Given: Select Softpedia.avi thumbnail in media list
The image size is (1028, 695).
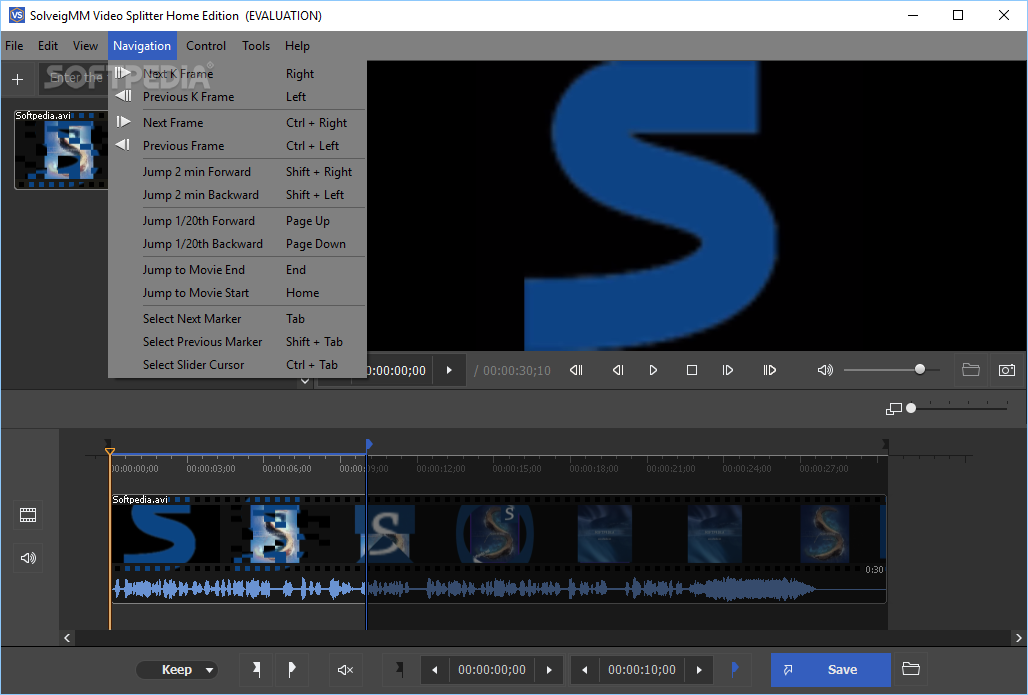Looking at the screenshot, I should 61,149.
